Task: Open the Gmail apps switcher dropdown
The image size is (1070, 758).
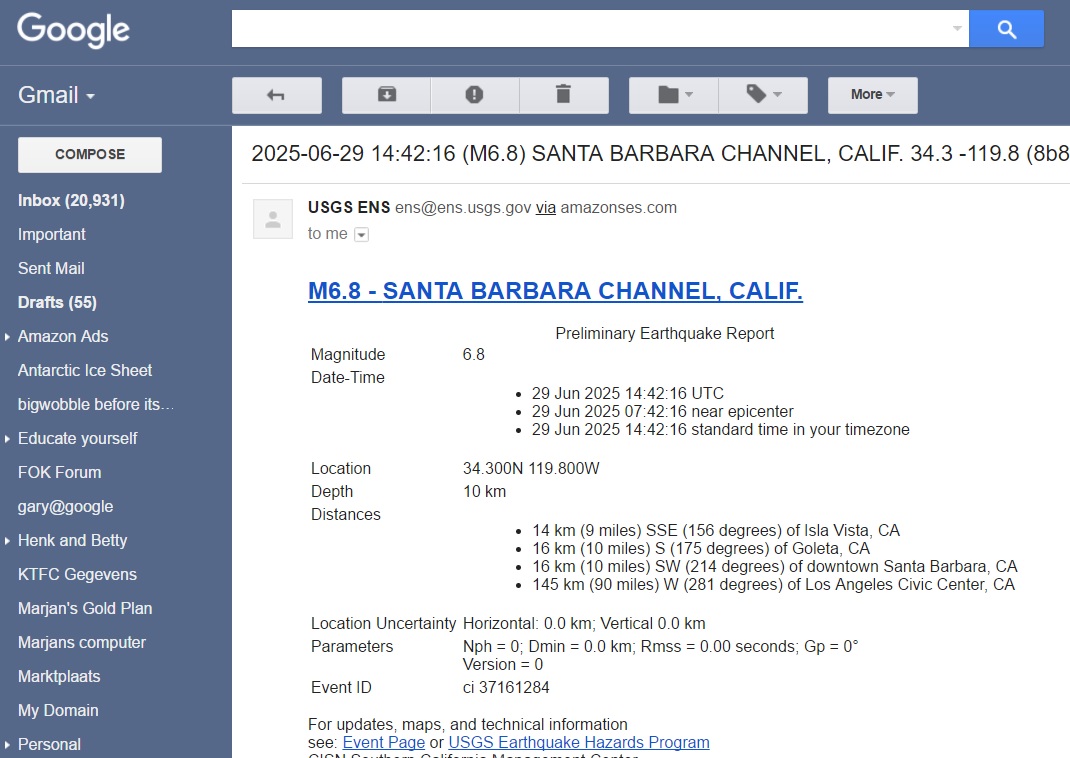Action: click(57, 95)
